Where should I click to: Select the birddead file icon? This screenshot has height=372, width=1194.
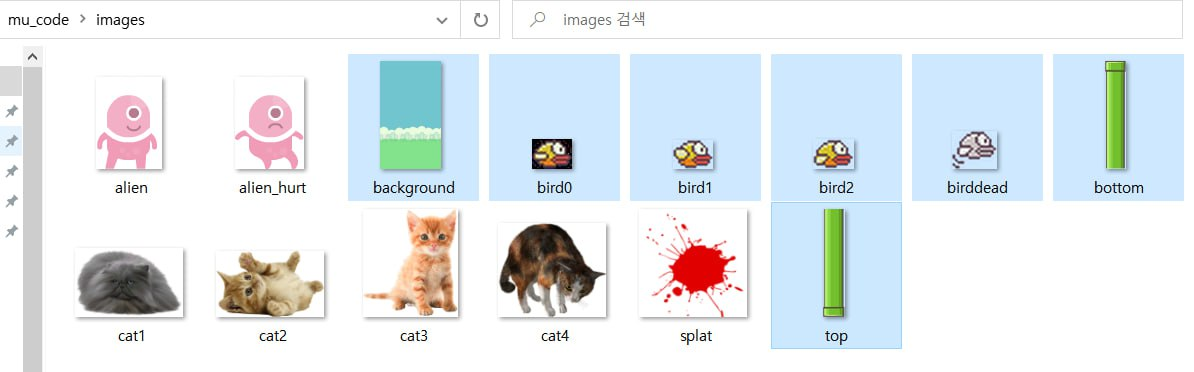(x=974, y=151)
